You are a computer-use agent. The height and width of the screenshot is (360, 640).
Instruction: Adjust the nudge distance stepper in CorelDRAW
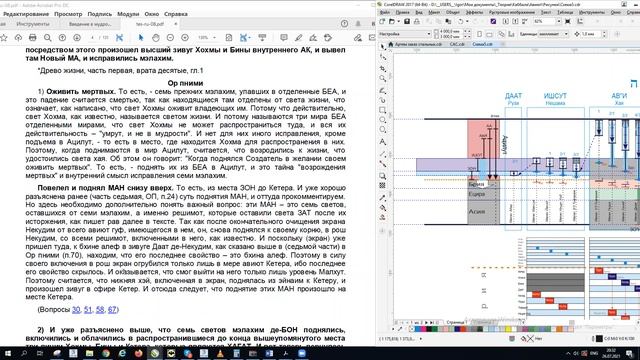[x=604, y=34]
